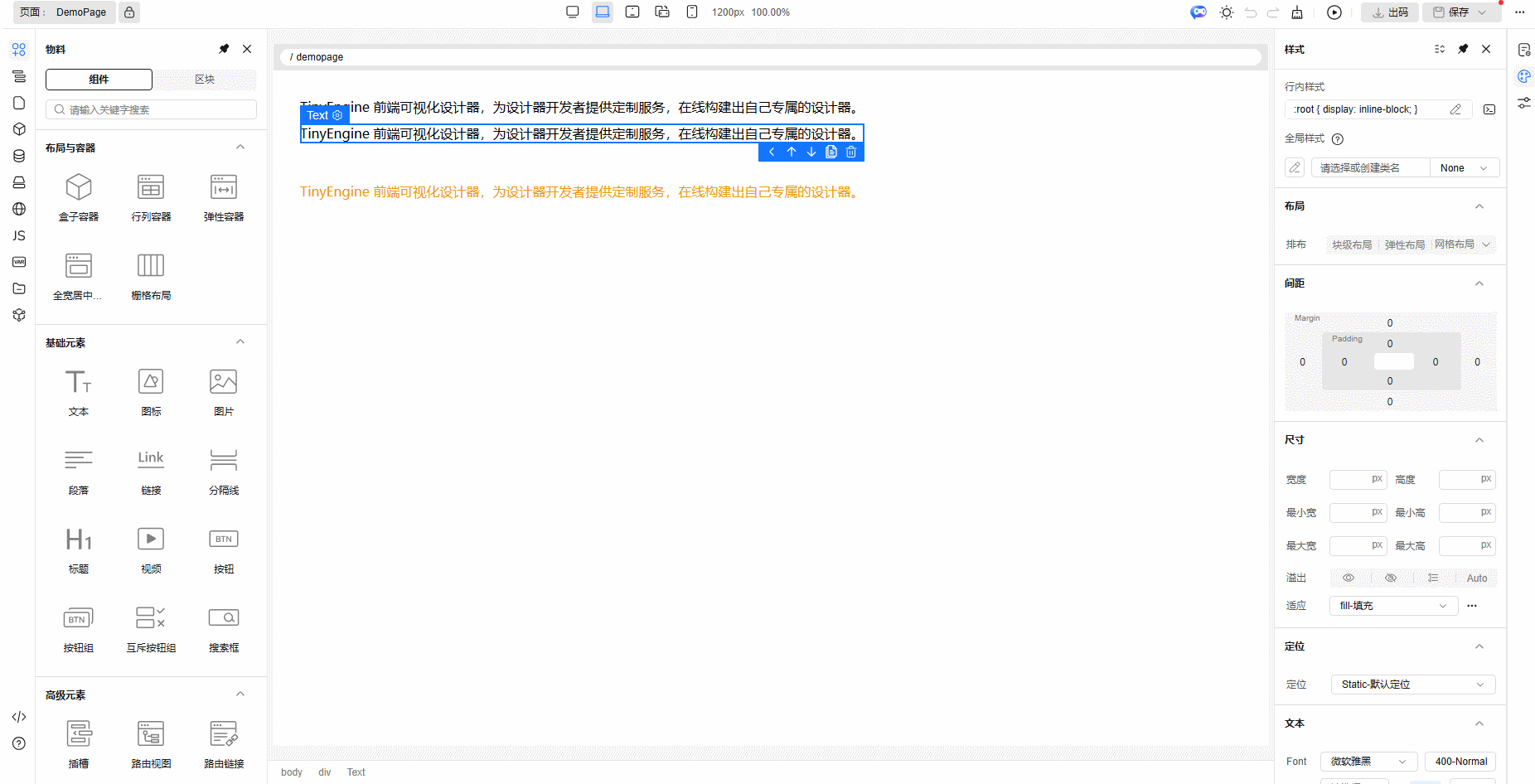
Task: Open the Text component settings gear
Action: tap(337, 115)
